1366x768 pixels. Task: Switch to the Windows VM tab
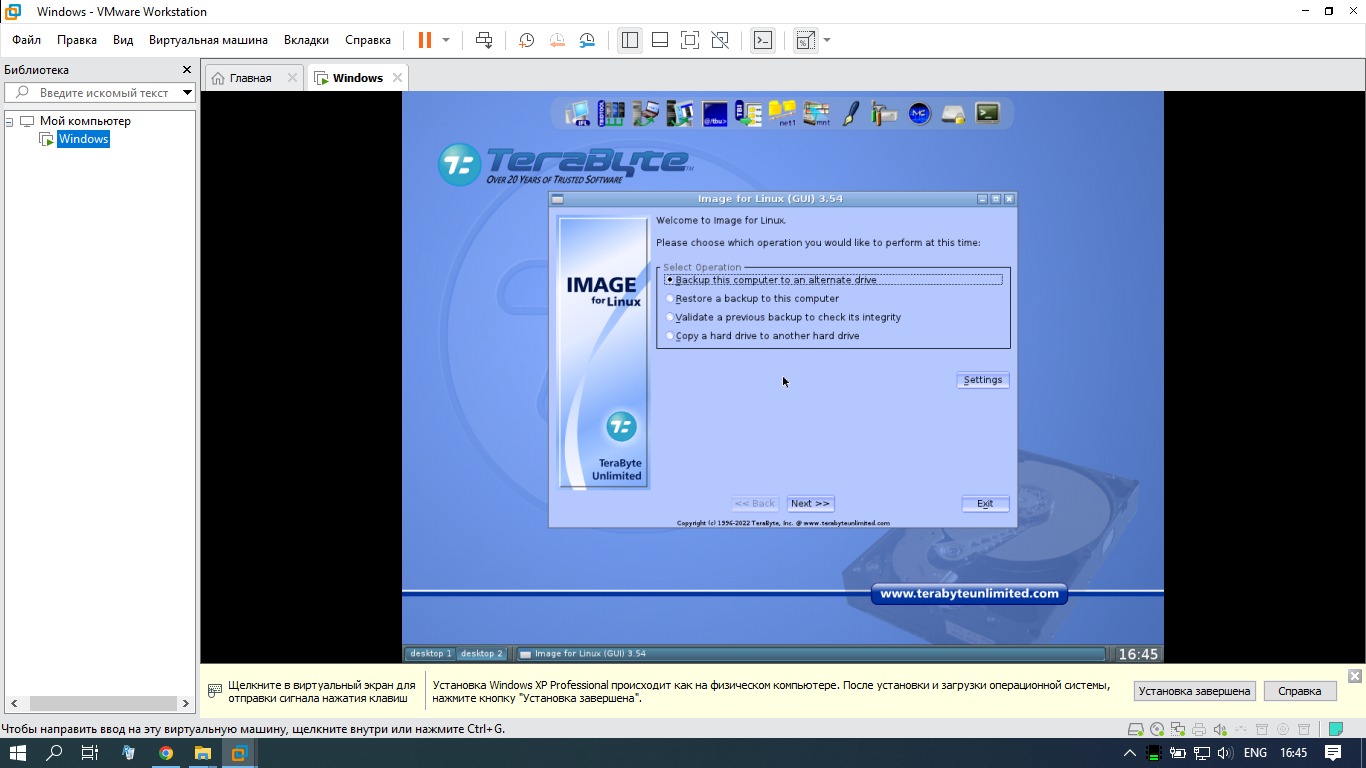357,78
